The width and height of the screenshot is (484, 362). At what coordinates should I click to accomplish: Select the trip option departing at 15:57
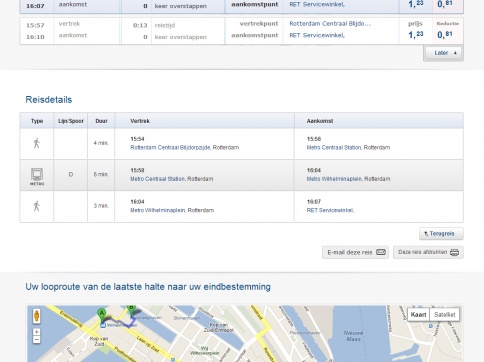(x=241, y=31)
